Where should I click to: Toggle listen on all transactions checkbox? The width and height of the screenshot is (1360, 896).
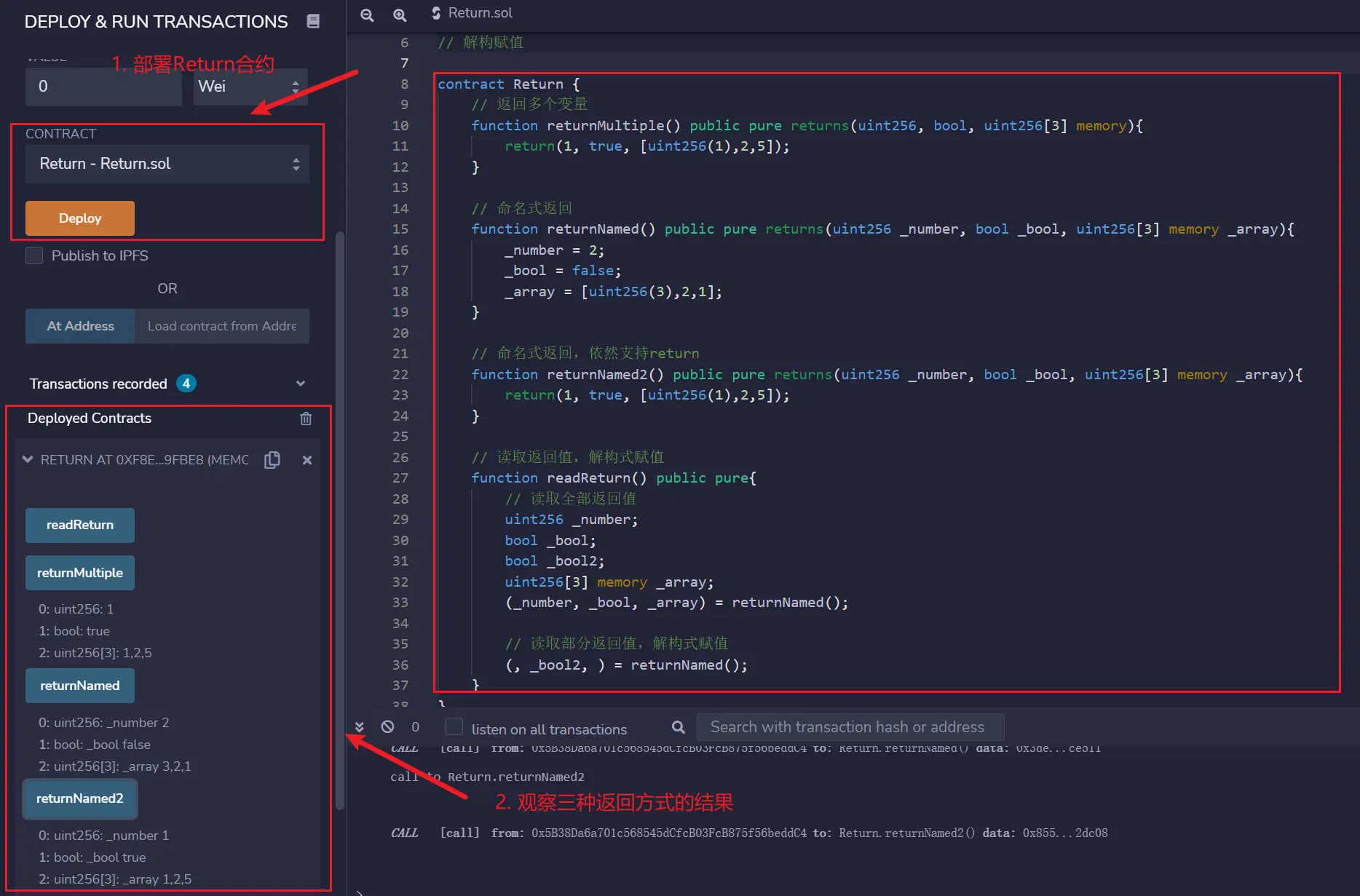(454, 727)
